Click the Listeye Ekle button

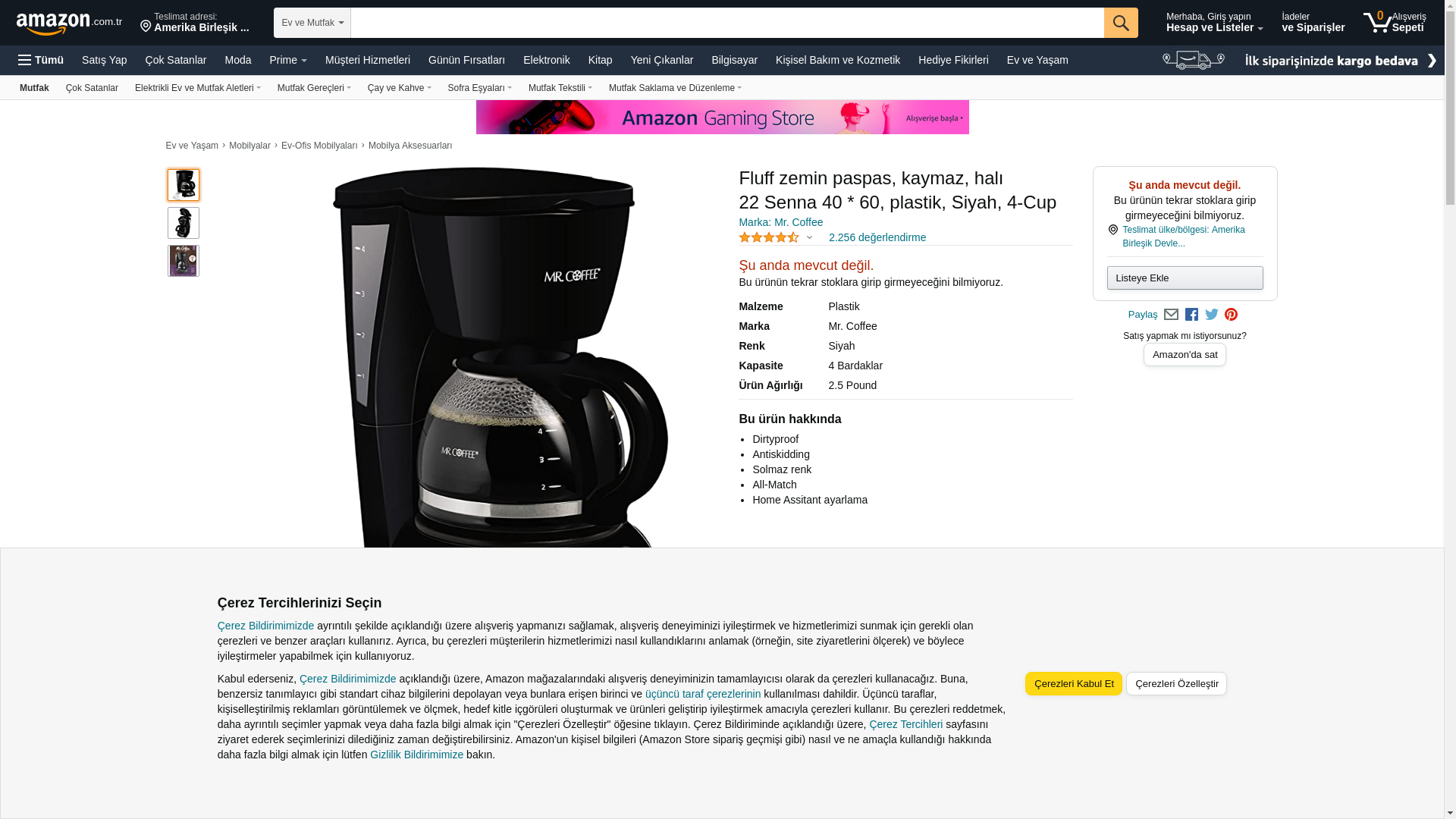(1185, 278)
